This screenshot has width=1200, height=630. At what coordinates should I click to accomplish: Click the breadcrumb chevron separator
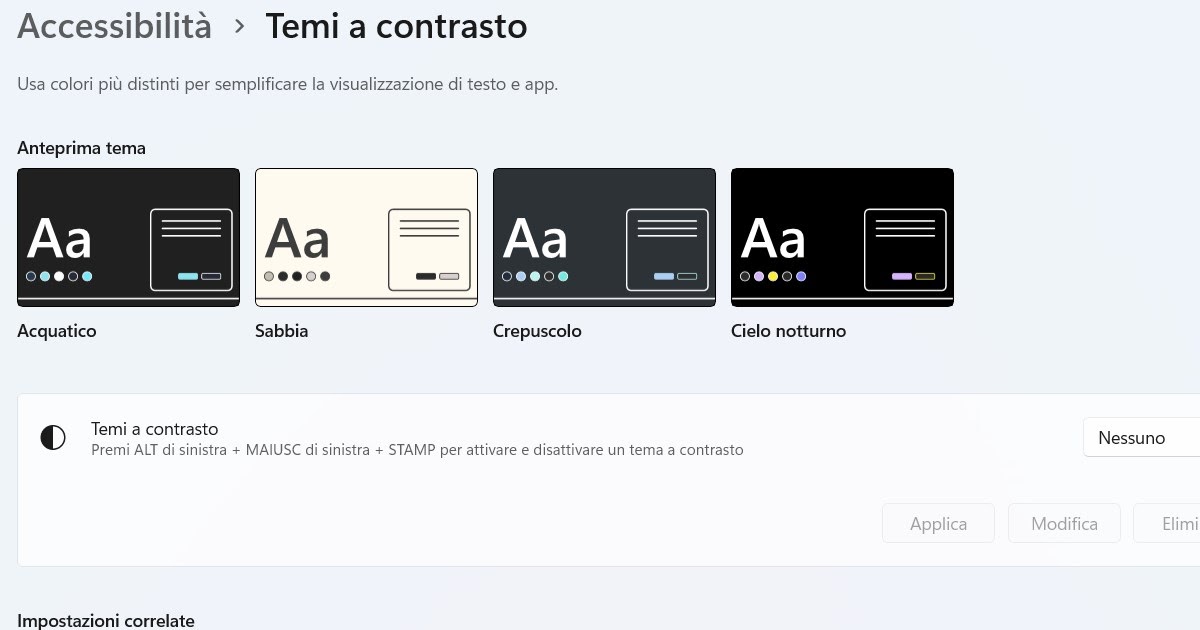pyautogui.click(x=238, y=26)
